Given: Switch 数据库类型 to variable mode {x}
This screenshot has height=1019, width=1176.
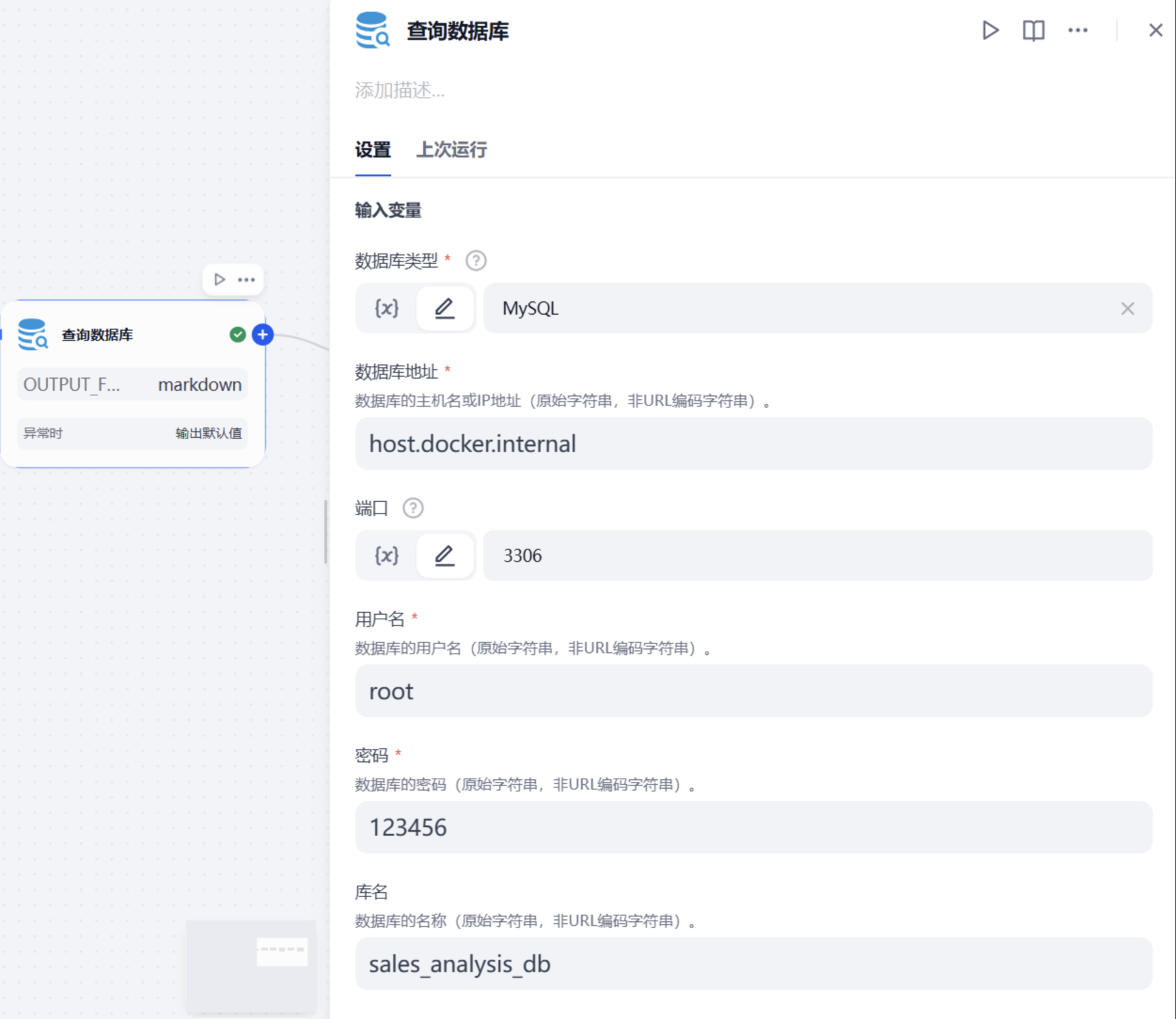Looking at the screenshot, I should tap(386, 308).
